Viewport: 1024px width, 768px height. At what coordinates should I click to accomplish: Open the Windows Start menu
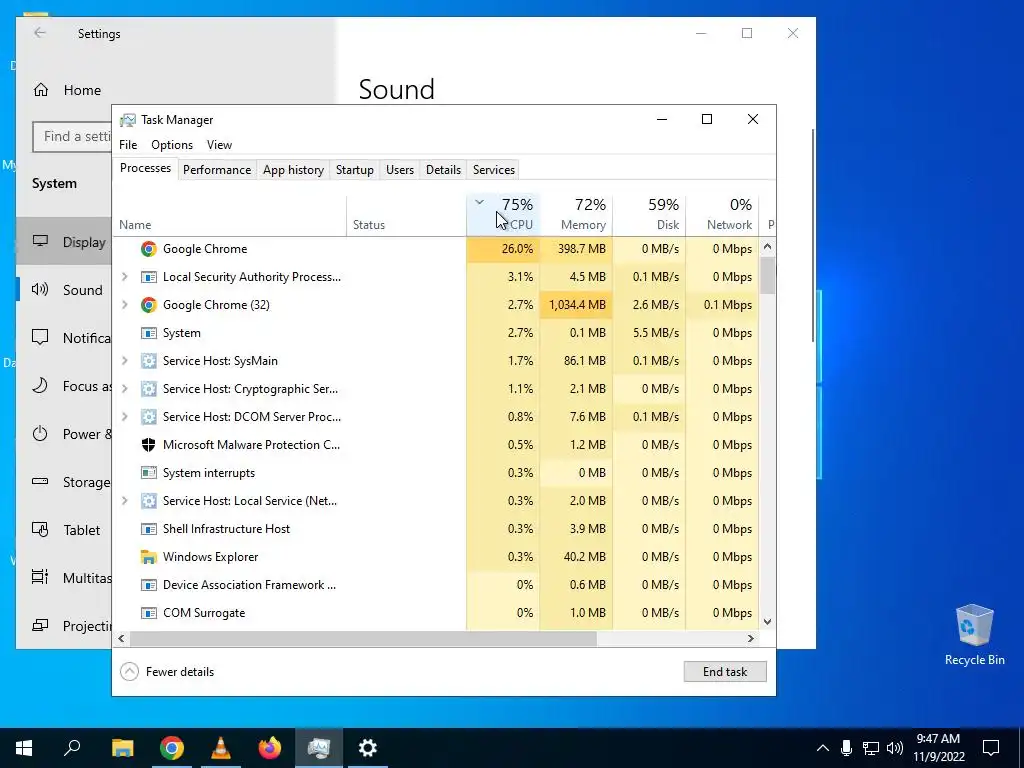24,748
